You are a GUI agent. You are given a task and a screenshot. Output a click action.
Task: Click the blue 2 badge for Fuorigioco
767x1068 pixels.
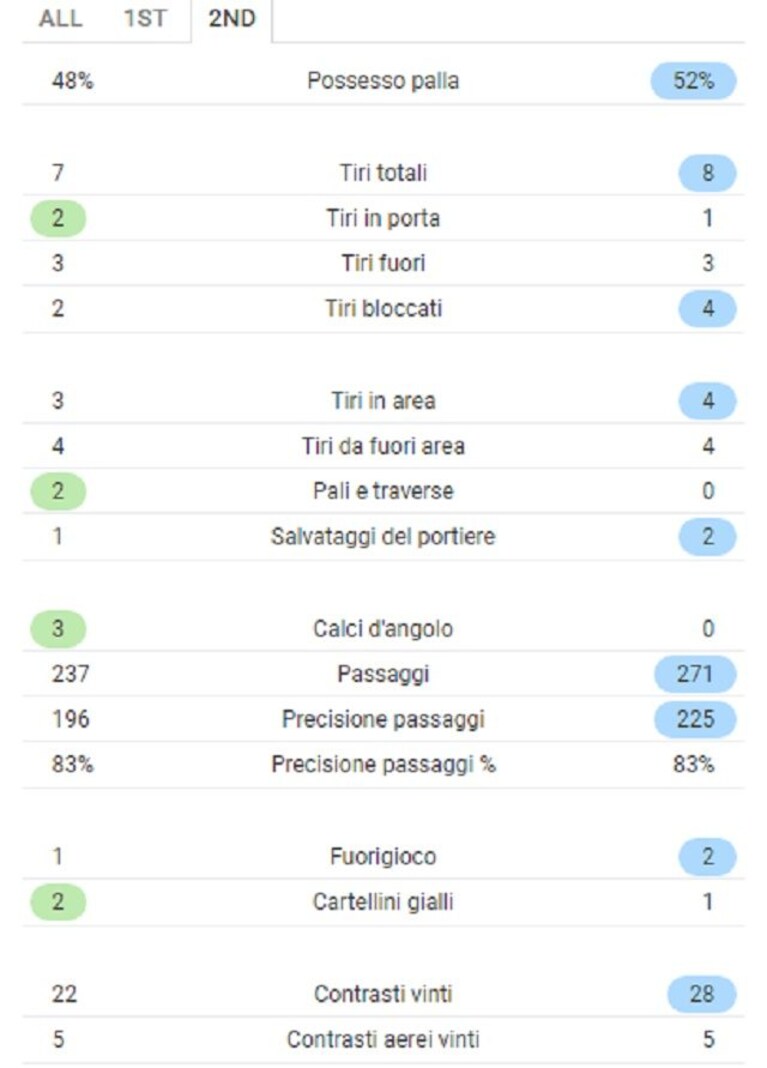(x=707, y=856)
